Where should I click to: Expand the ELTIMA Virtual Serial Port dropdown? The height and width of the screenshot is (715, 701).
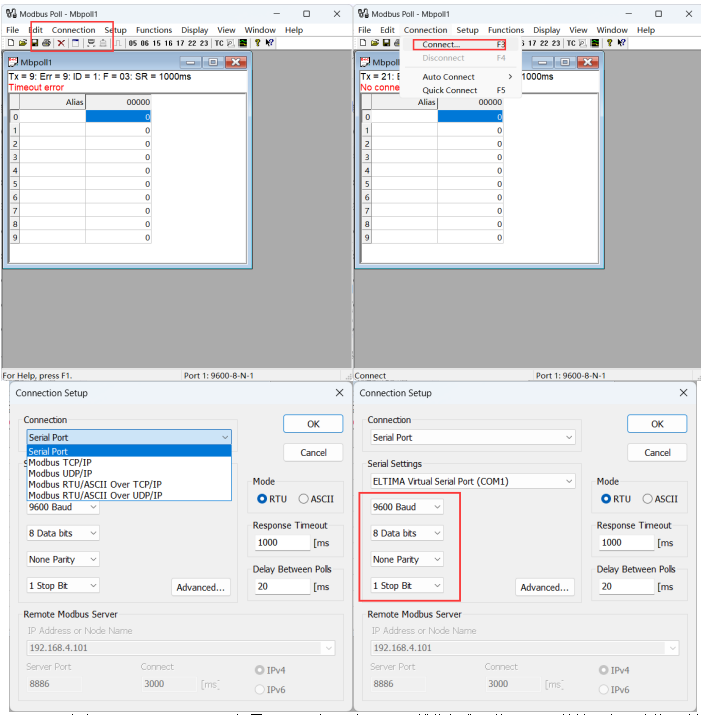click(x=569, y=481)
